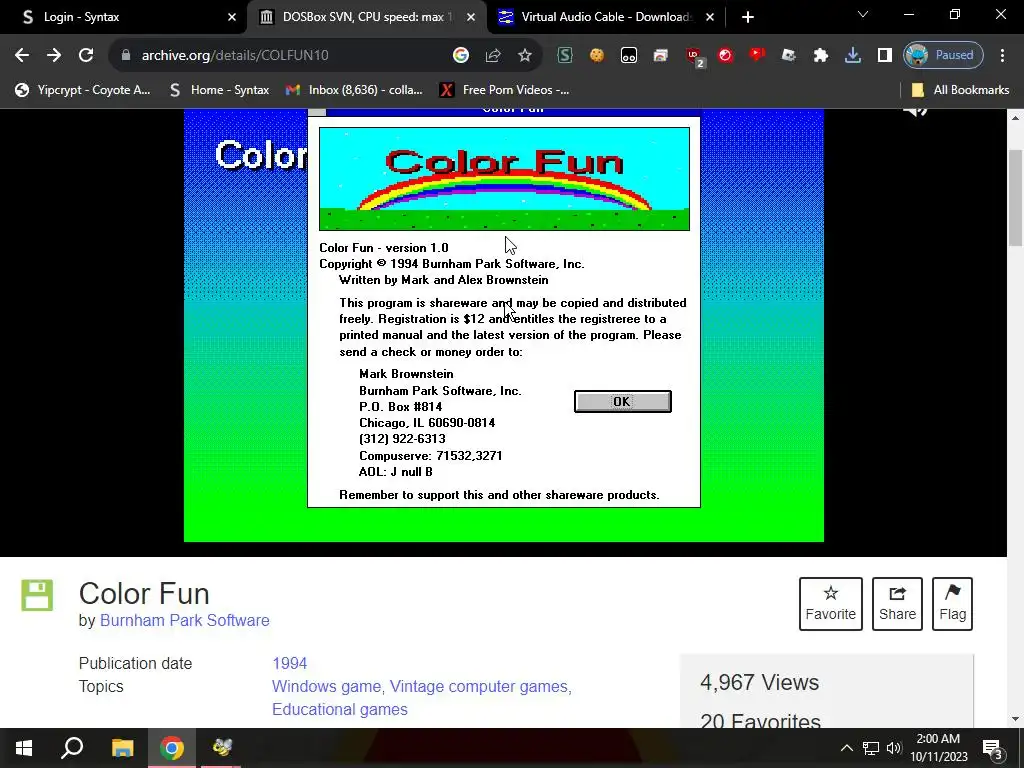
Task: Click OK in the Color Fun dialog
Action: point(622,402)
